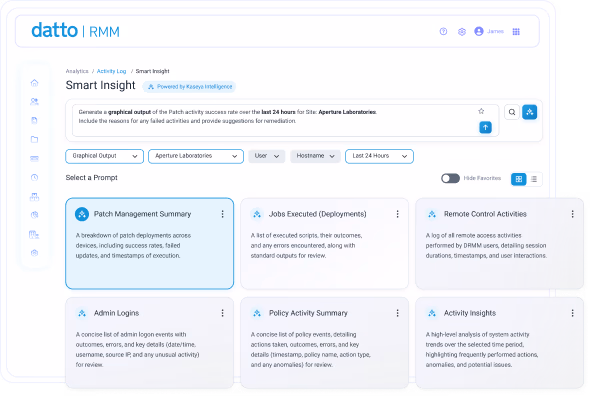Select the Activity Insights prompt card
This screenshot has height=396, width=590.
tap(499, 343)
